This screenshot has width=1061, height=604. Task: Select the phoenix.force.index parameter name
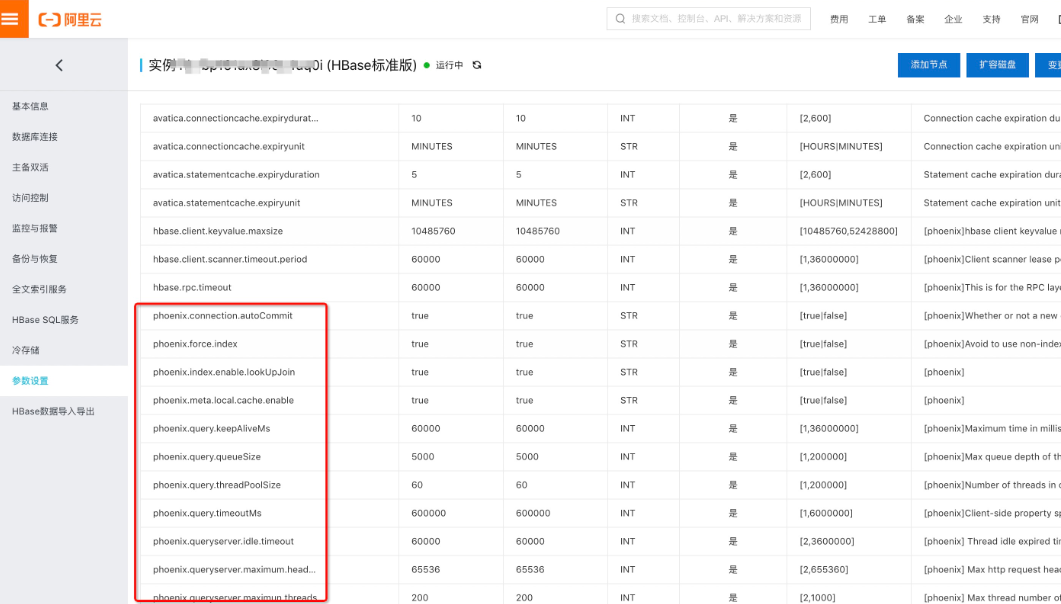pyautogui.click(x=196, y=344)
